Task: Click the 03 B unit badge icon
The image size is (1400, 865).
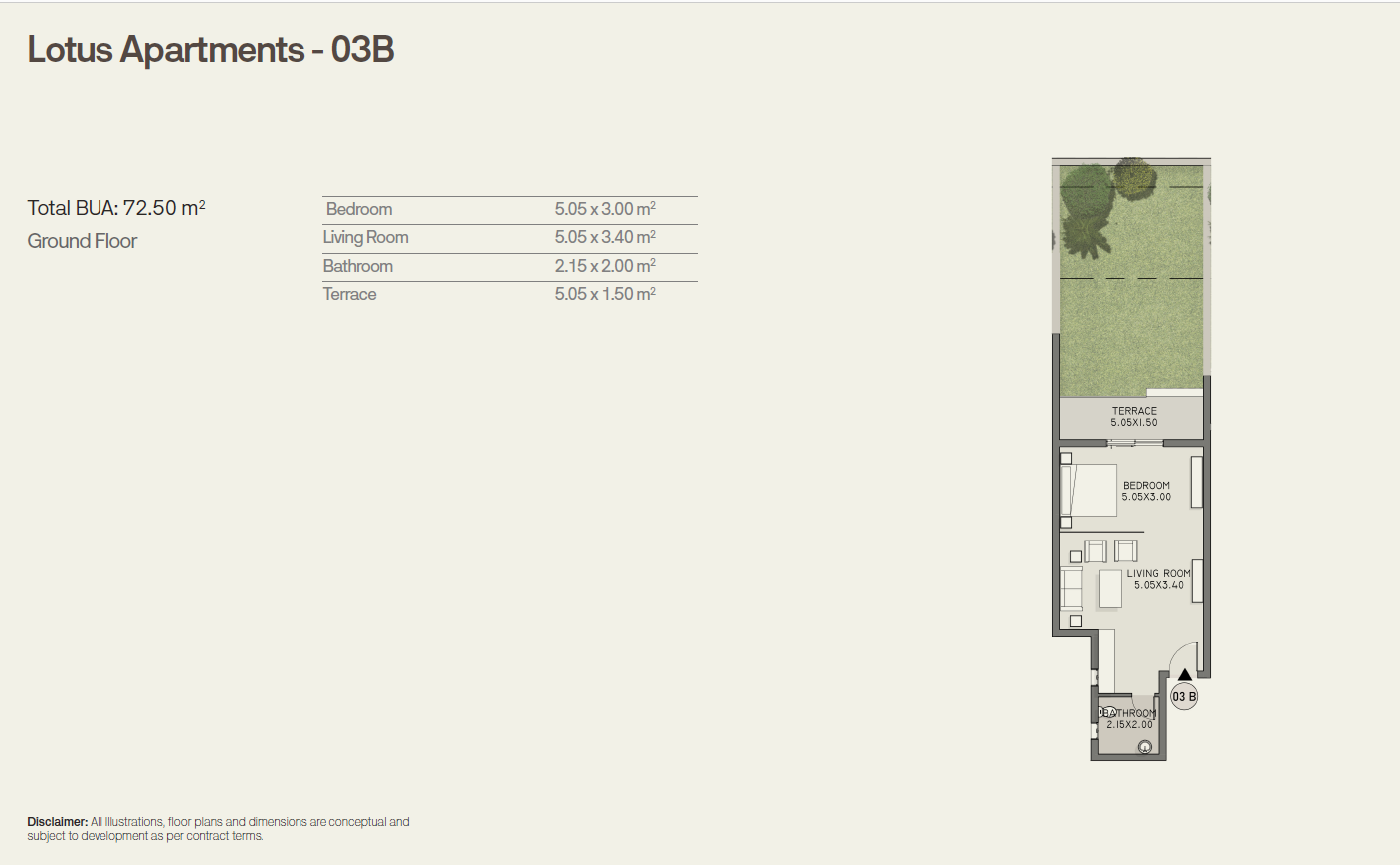Action: (1185, 696)
